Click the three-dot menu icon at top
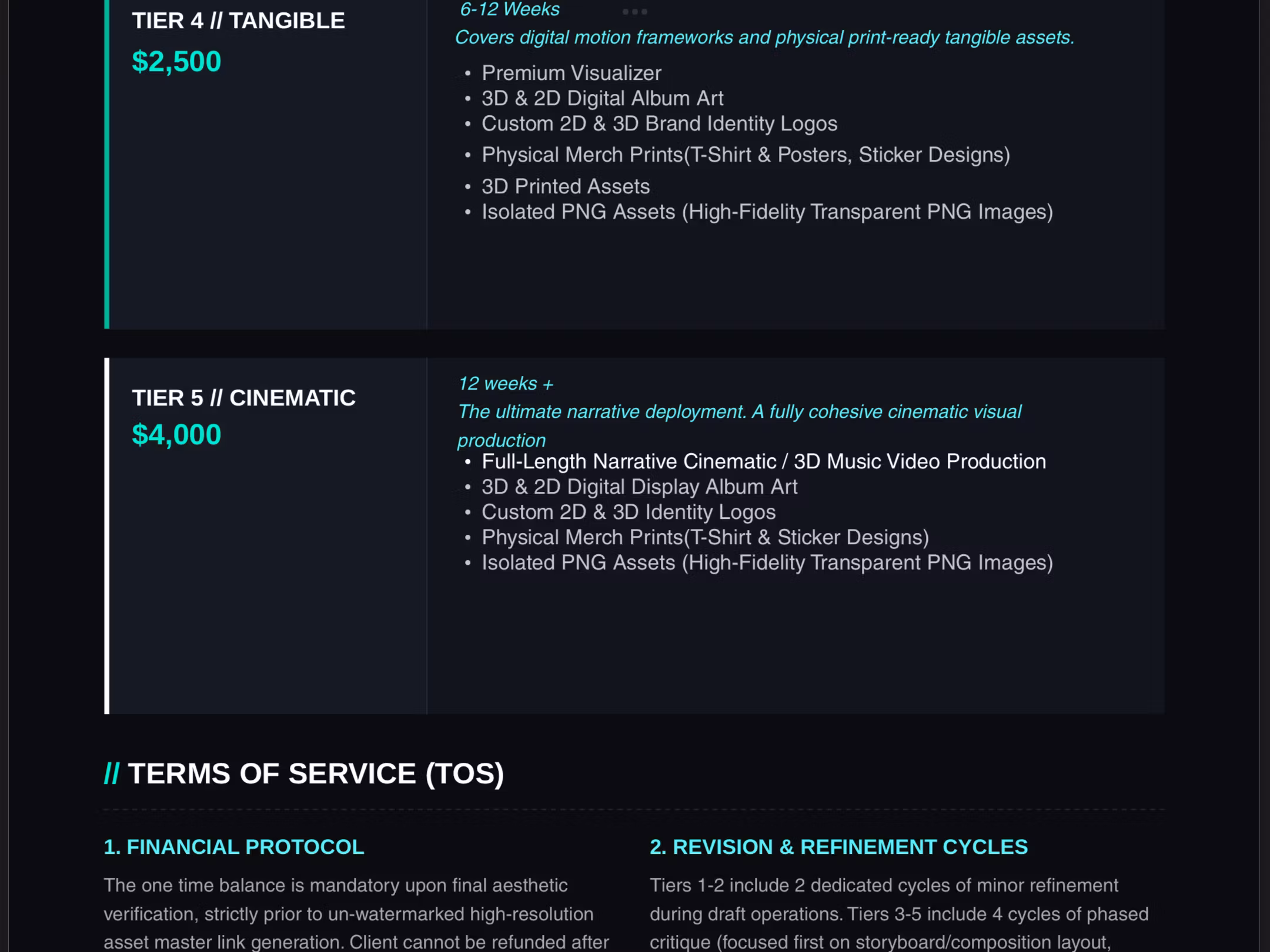The image size is (1270, 952). pos(634,12)
